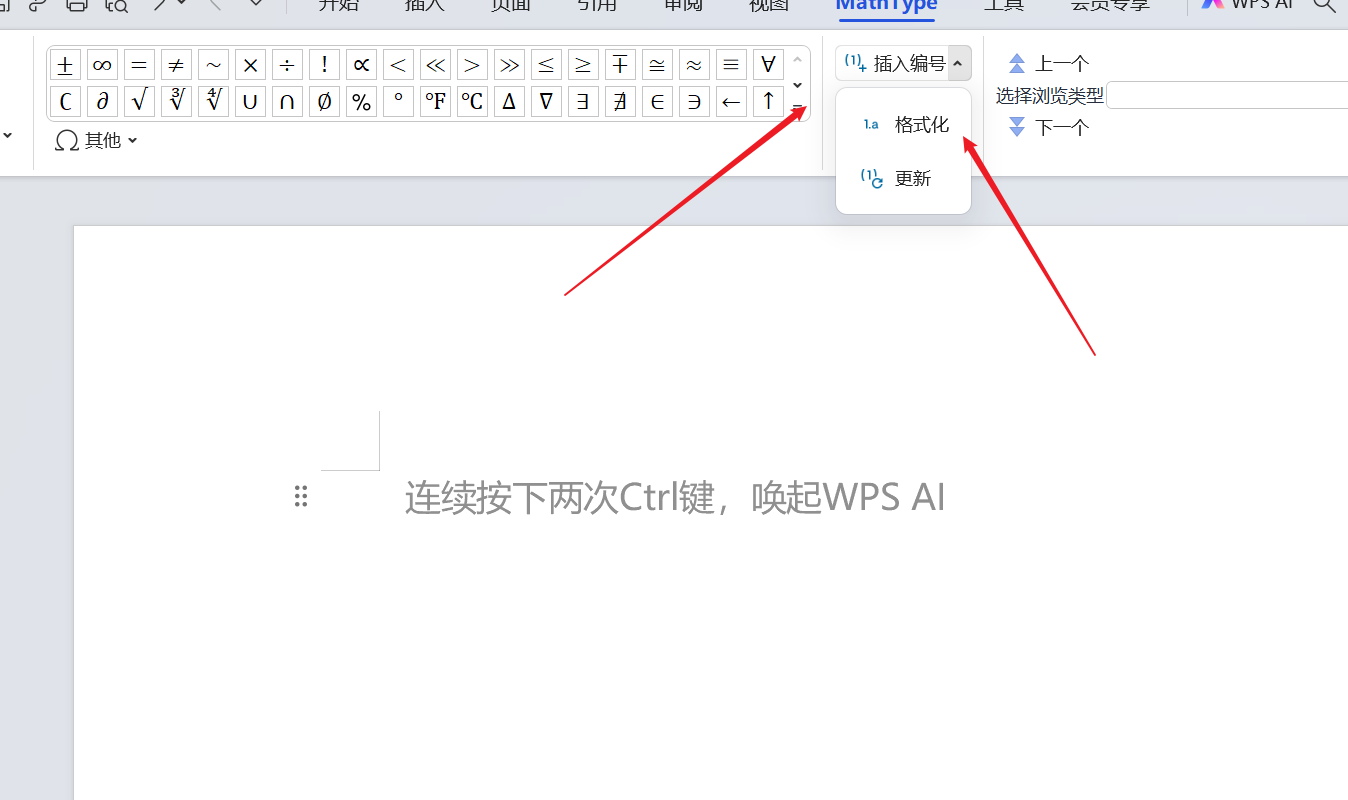The image size is (1348, 800).
Task: Show next row of symbol gallery
Action: click(797, 84)
